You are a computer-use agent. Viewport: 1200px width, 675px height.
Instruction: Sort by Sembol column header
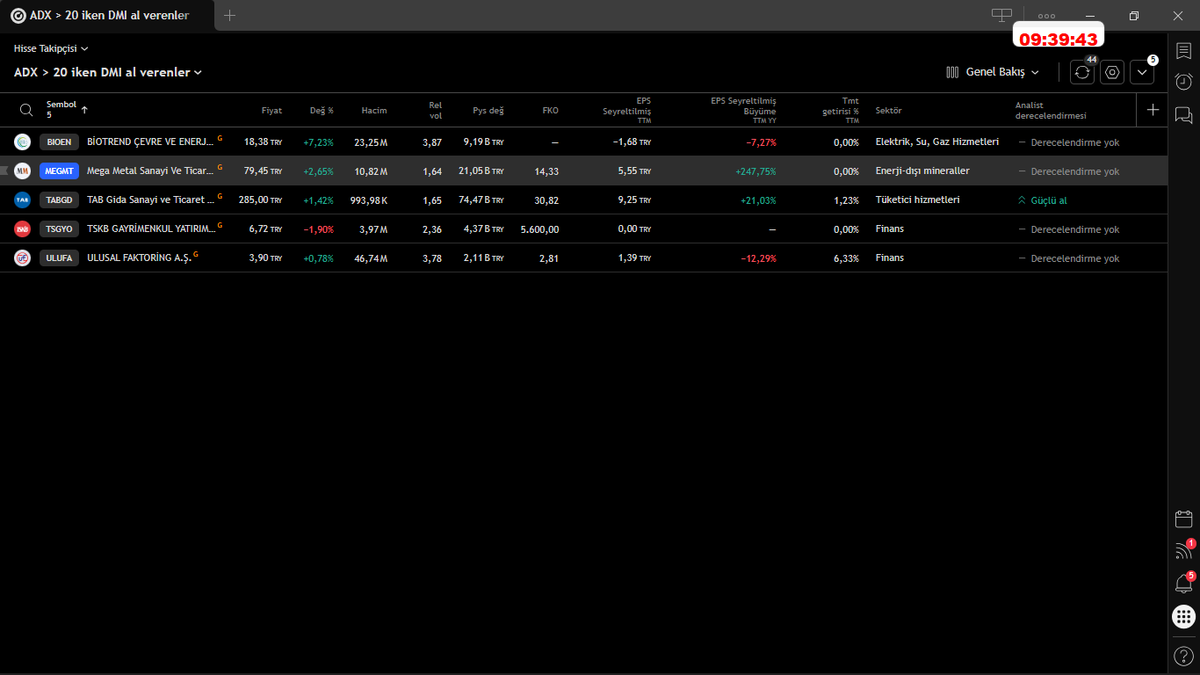66,109
